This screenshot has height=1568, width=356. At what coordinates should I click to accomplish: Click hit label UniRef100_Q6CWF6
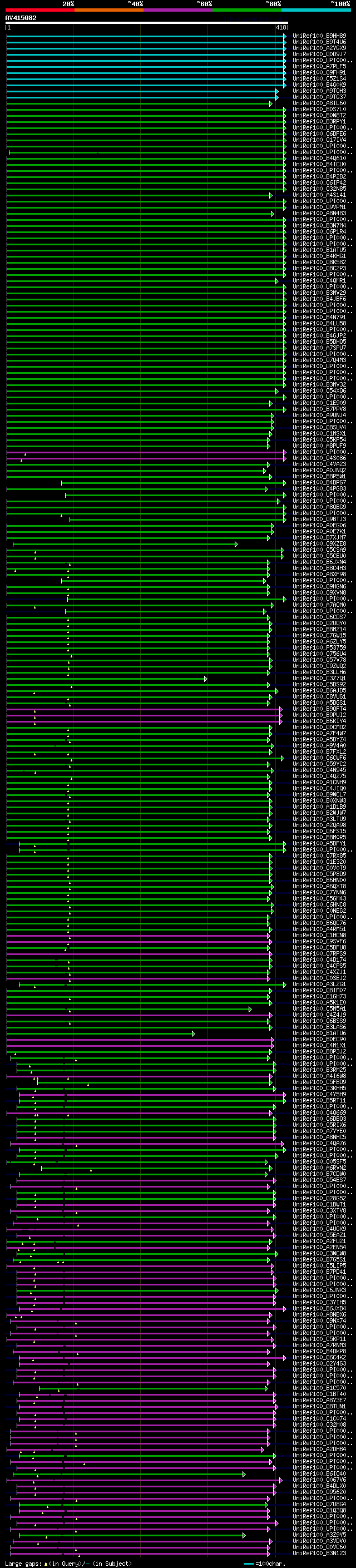pyautogui.click(x=319, y=758)
